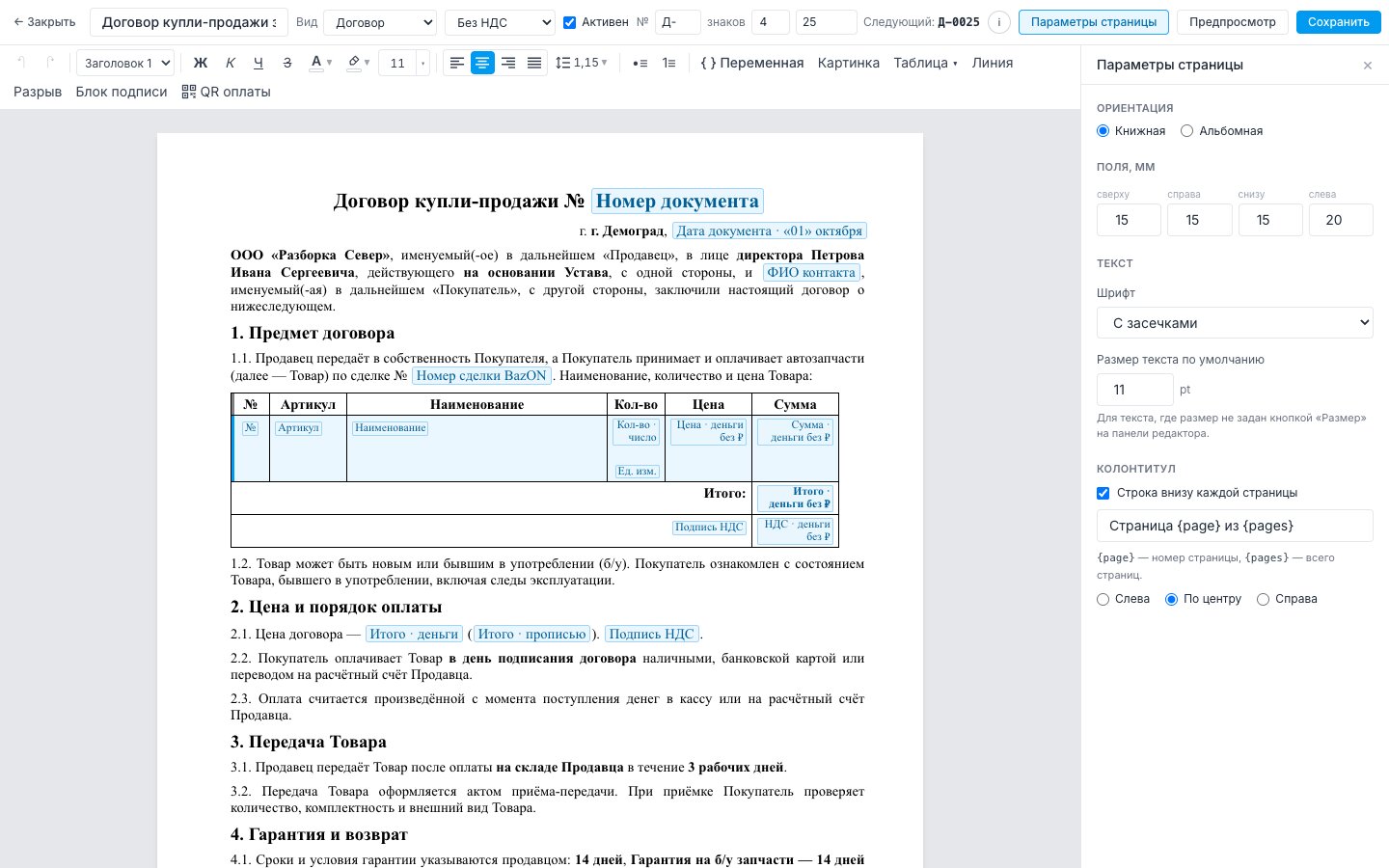Toggle the Активен checkbox
Image resolution: width=1389 pixels, height=868 pixels.
569,22
